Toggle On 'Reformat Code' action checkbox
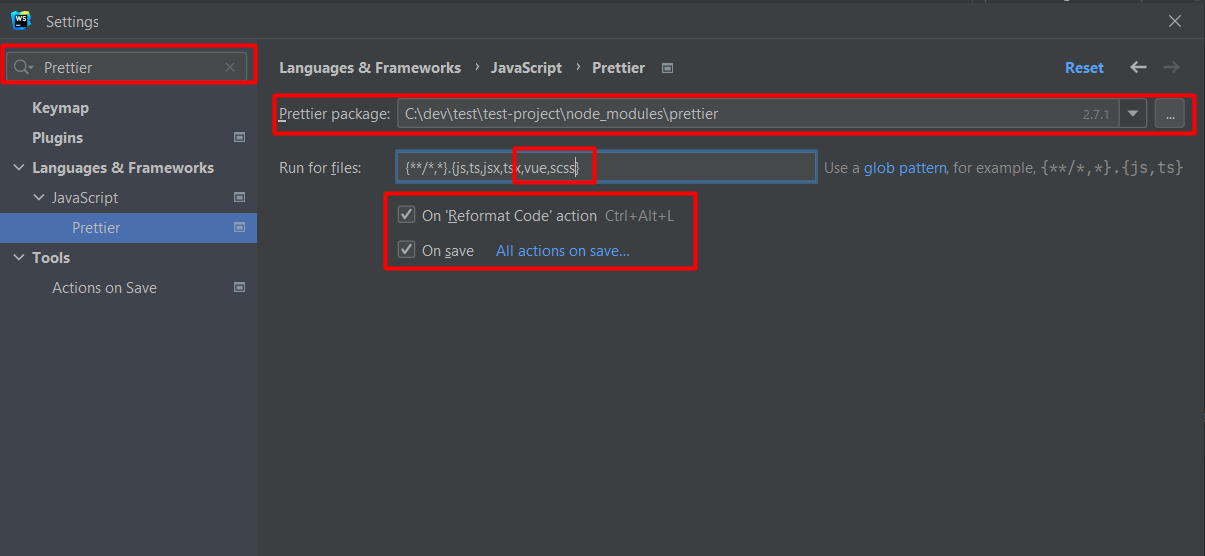 [407, 215]
